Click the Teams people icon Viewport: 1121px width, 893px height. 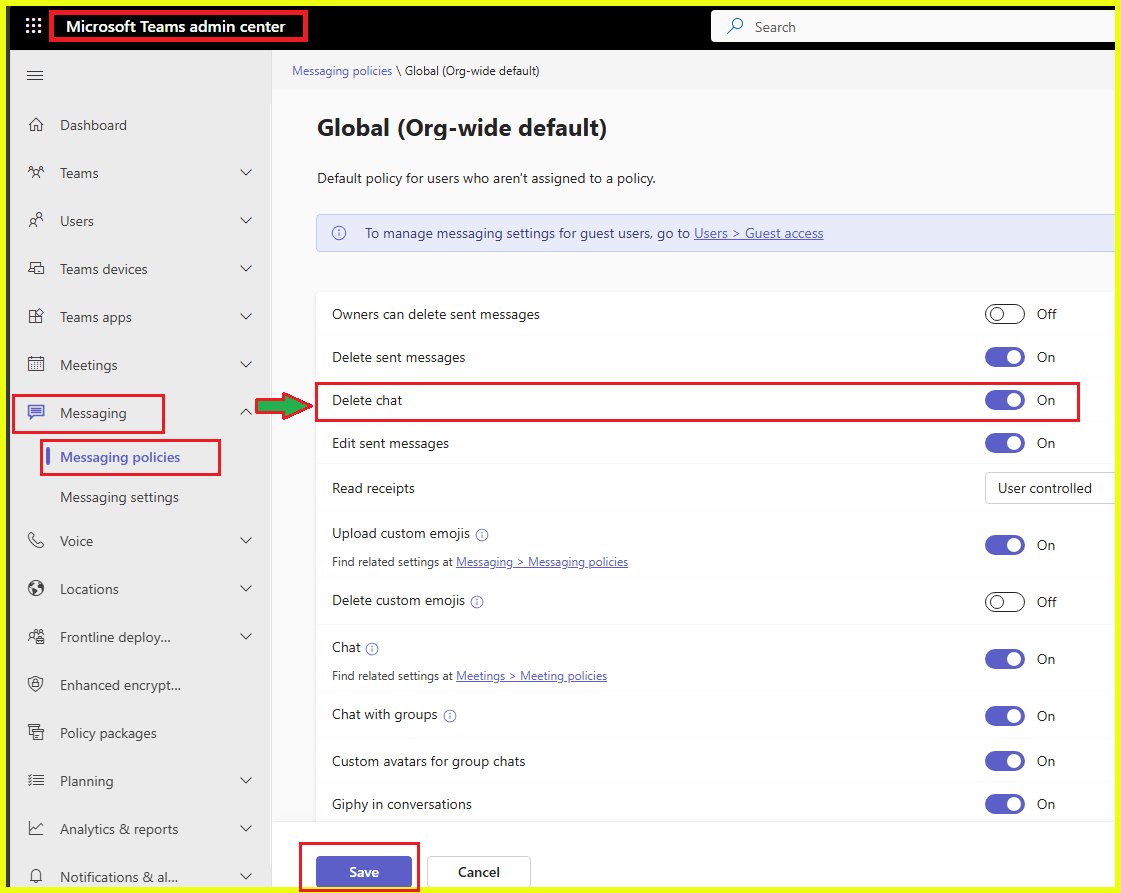(x=36, y=172)
